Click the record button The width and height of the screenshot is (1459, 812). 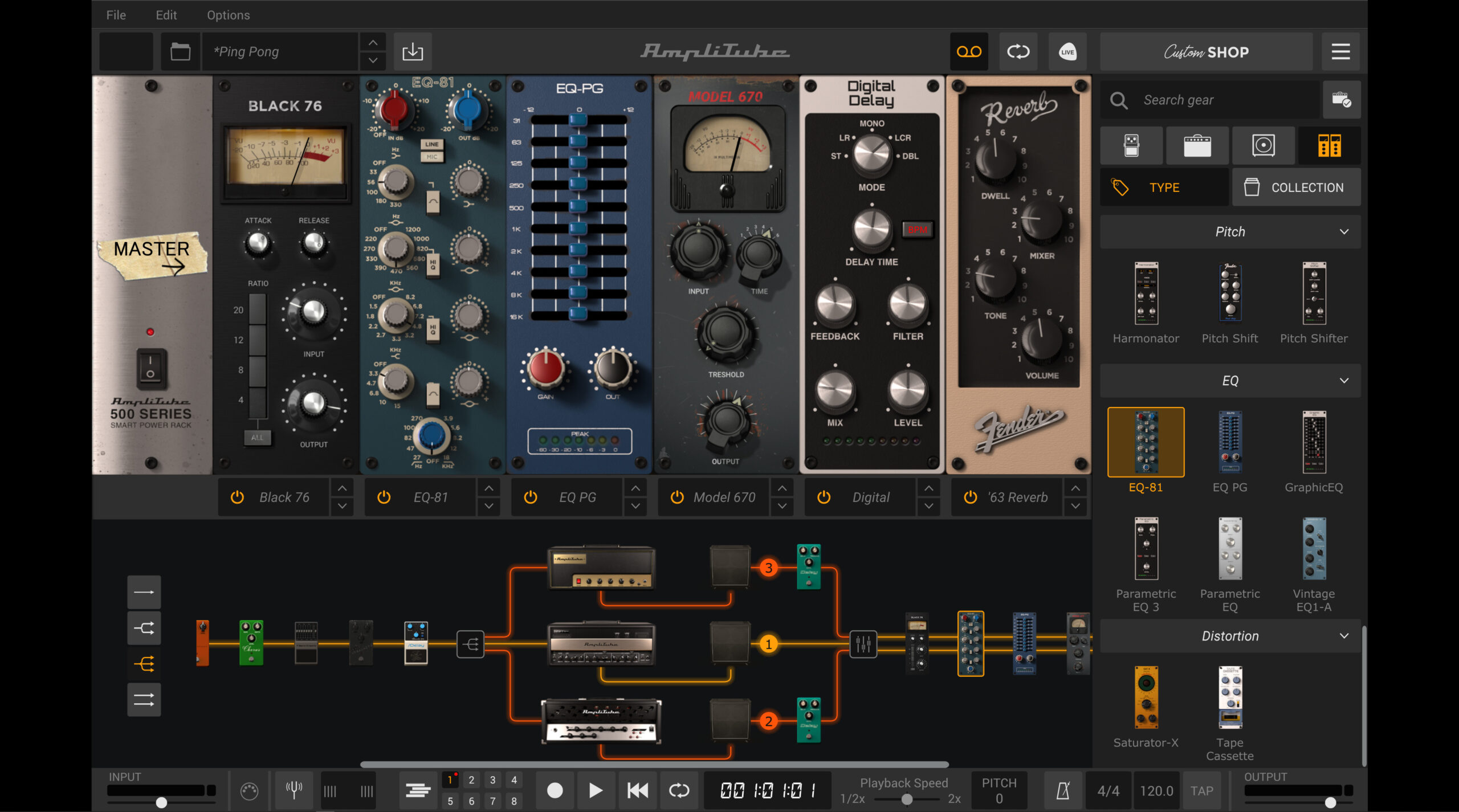click(x=555, y=790)
